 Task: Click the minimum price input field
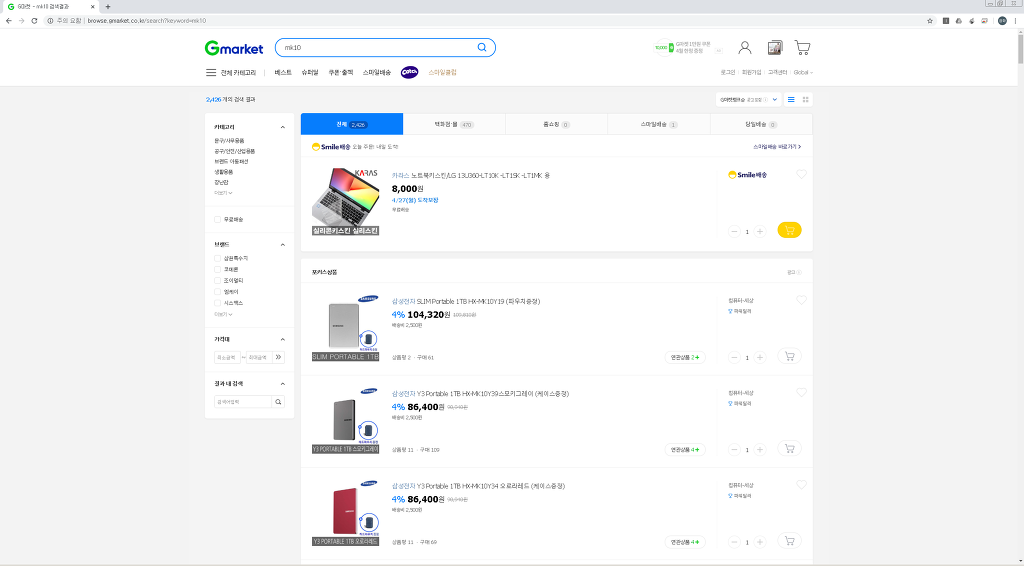[227, 357]
